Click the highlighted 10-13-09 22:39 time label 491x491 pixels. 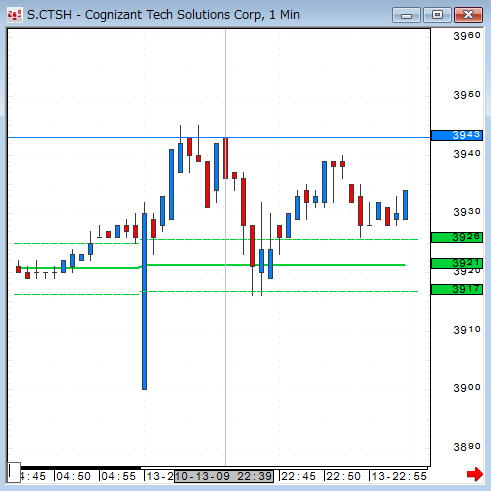[224, 476]
